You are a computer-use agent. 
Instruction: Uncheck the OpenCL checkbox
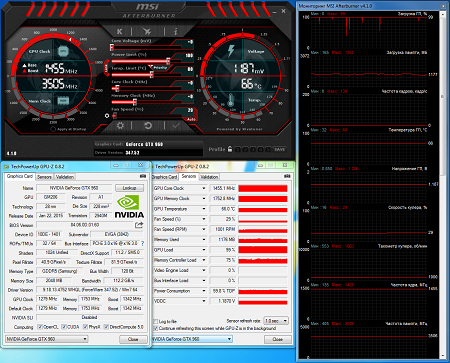click(x=40, y=327)
